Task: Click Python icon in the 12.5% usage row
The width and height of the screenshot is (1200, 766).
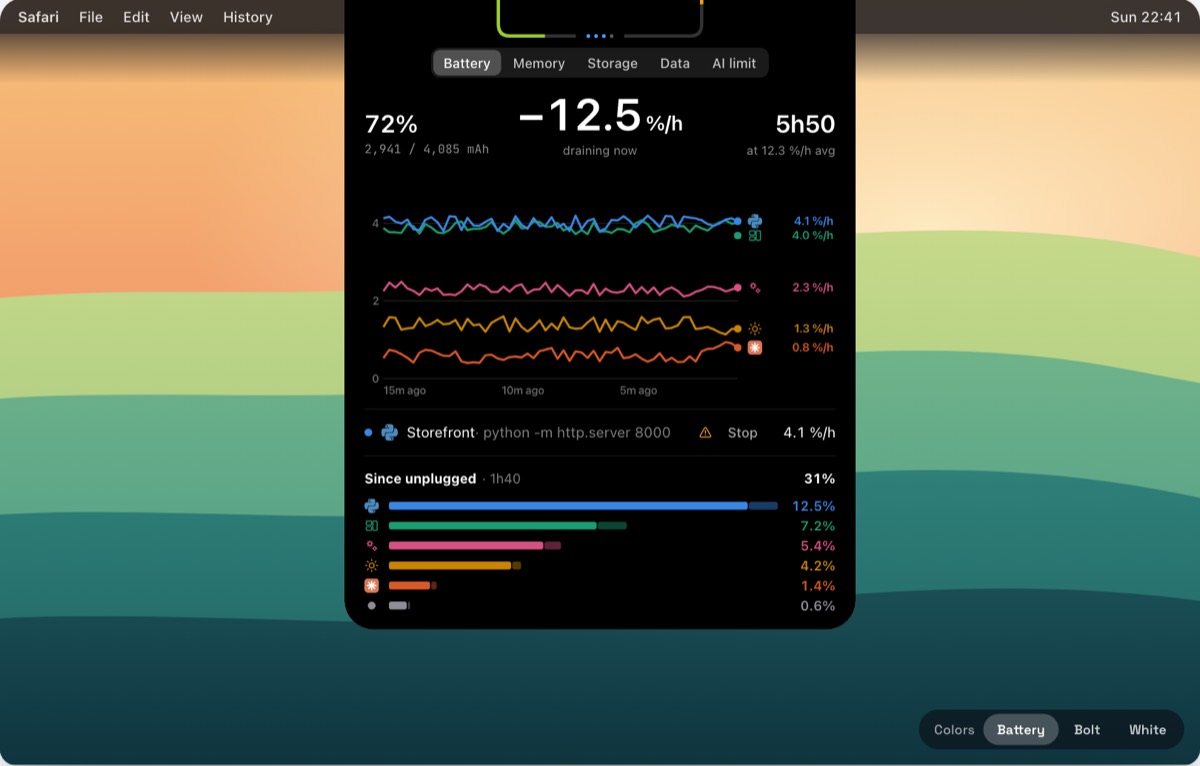Action: (372, 506)
